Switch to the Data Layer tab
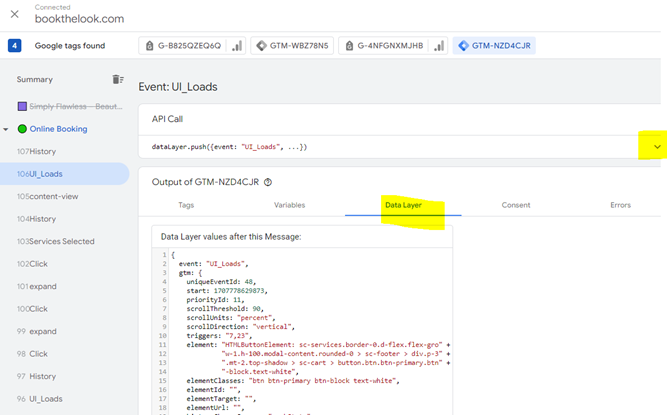This screenshot has height=415, width=667. coord(403,205)
